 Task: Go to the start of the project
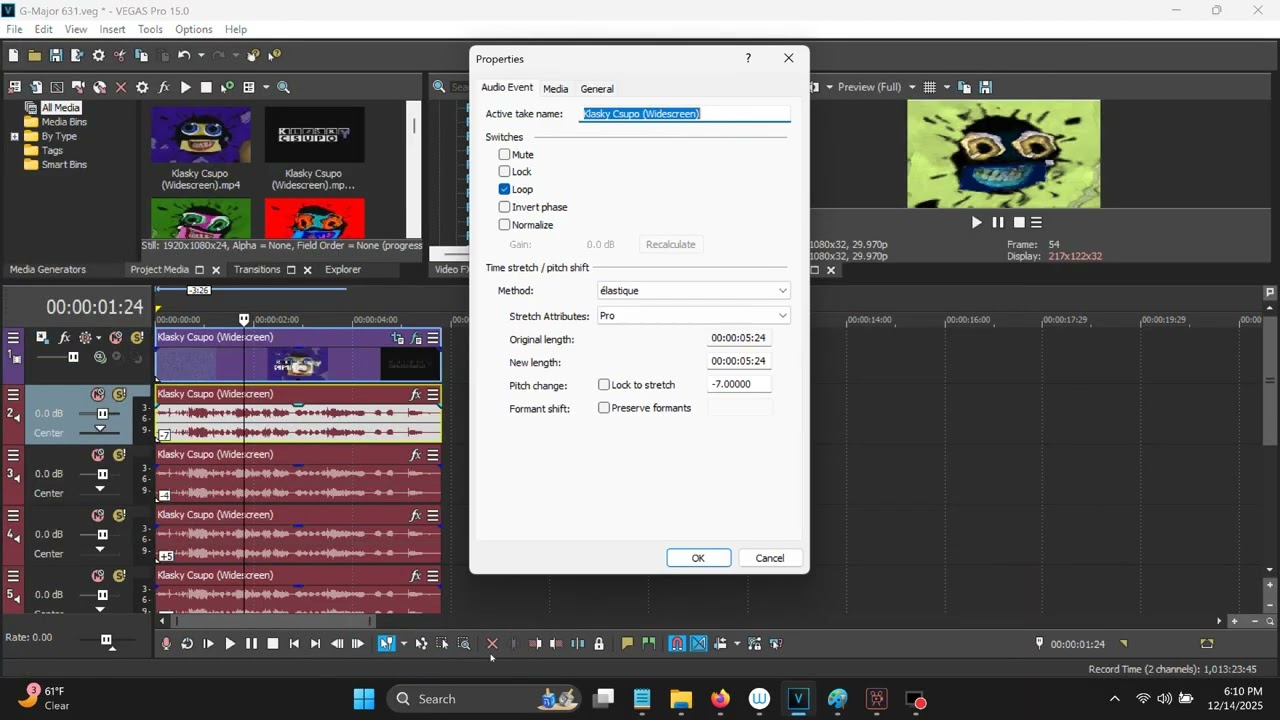point(294,644)
